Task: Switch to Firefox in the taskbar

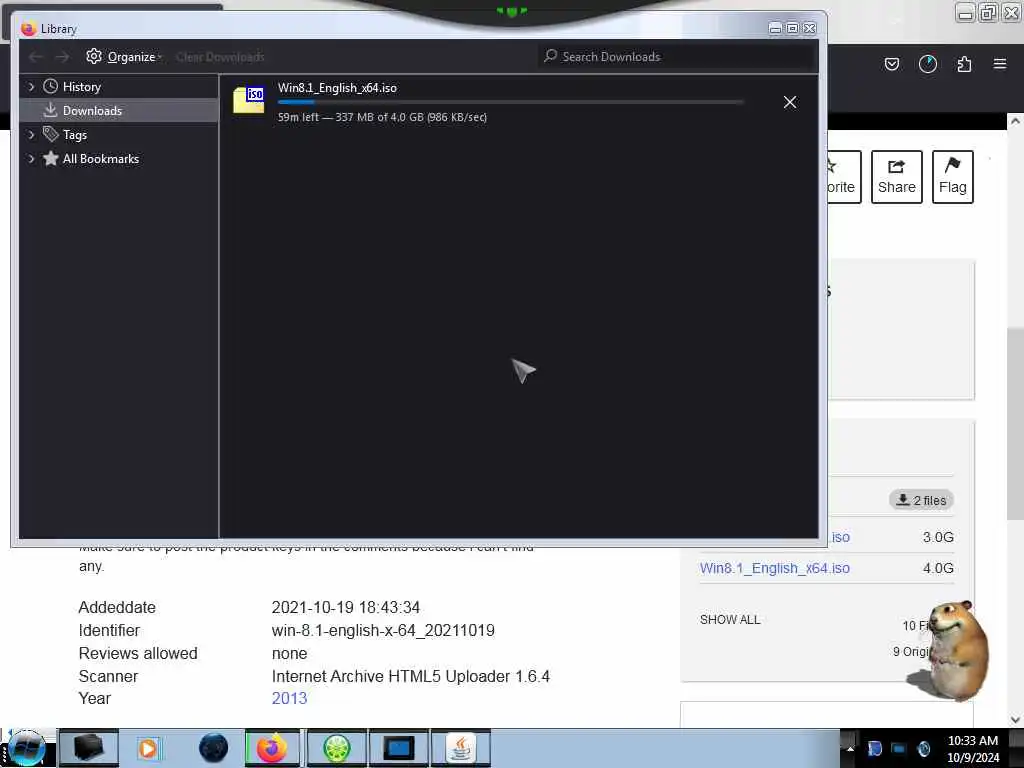Action: coord(272,748)
